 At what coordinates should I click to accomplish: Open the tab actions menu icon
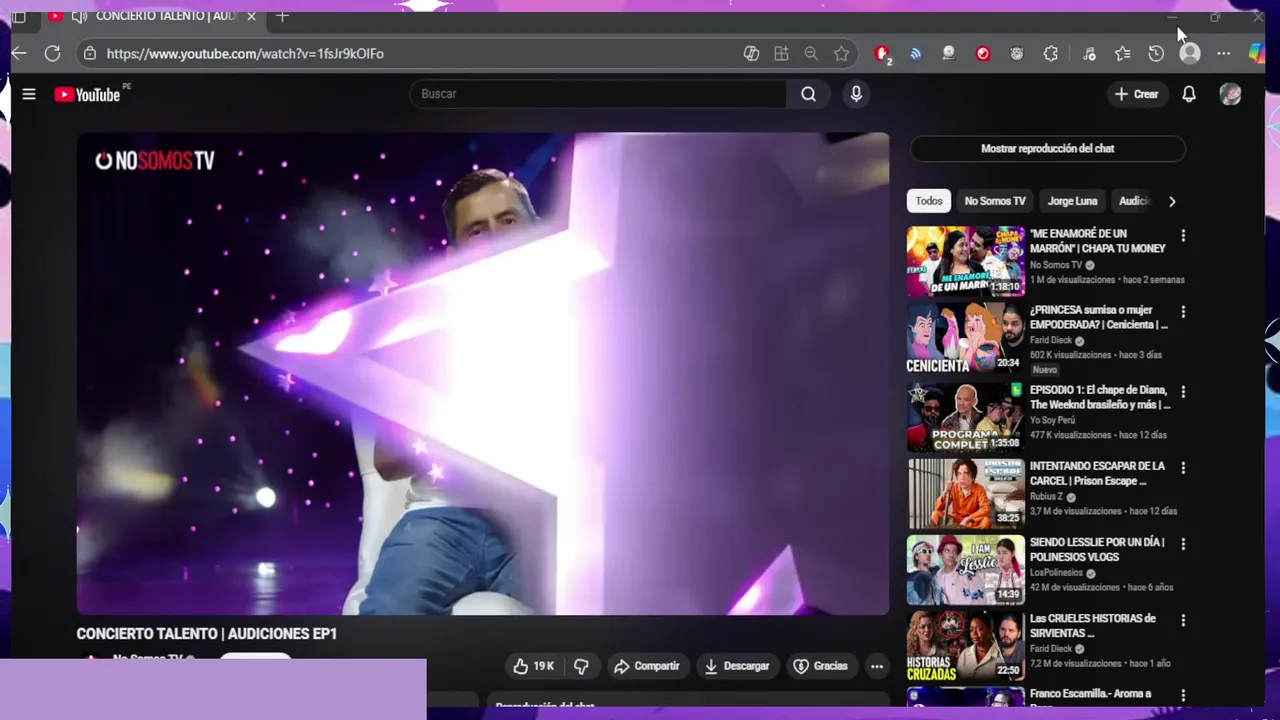point(19,16)
